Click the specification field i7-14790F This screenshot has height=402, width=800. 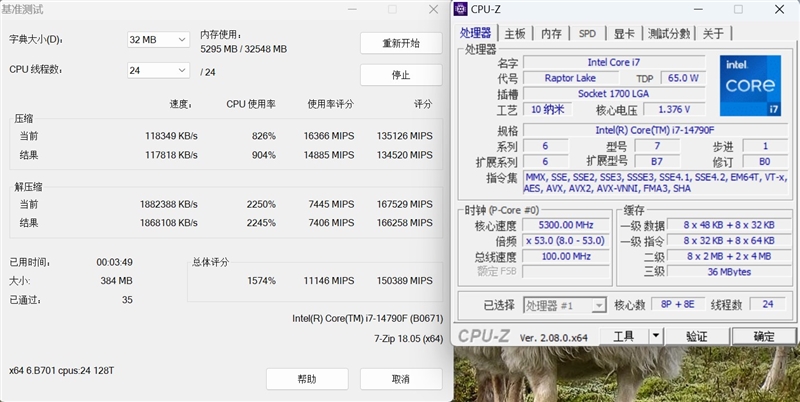[x=655, y=130]
